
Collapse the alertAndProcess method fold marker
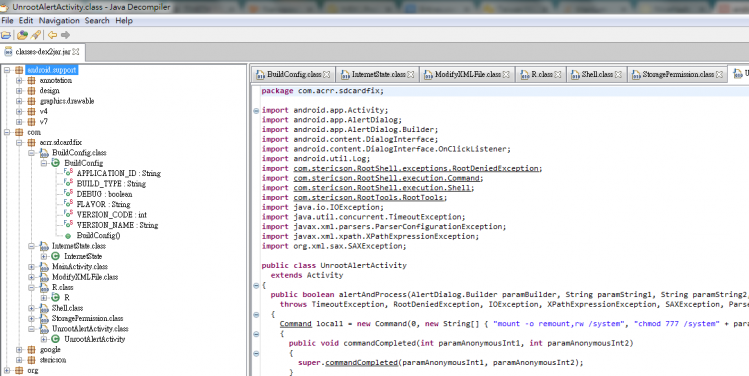click(x=256, y=314)
